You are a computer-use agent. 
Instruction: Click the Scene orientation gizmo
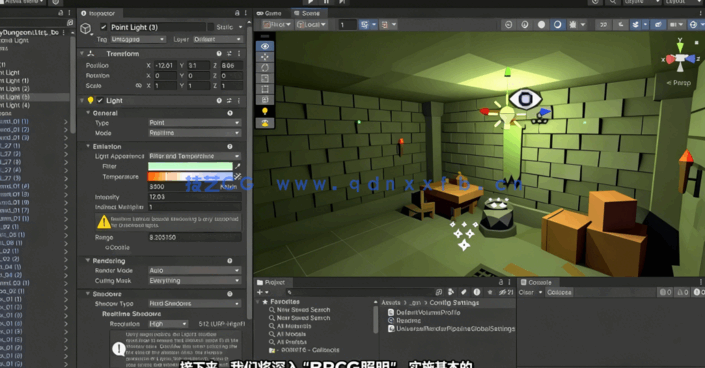[680, 58]
